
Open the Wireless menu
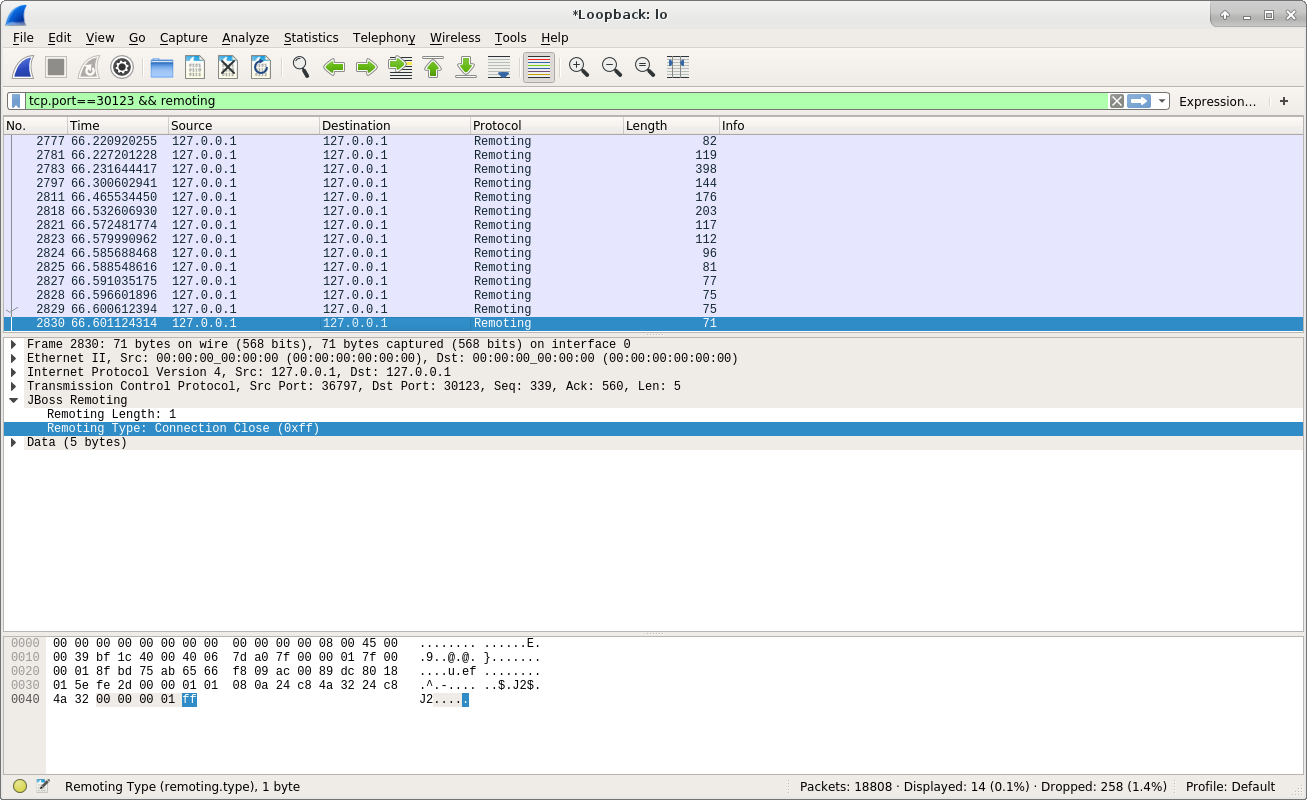click(x=455, y=38)
